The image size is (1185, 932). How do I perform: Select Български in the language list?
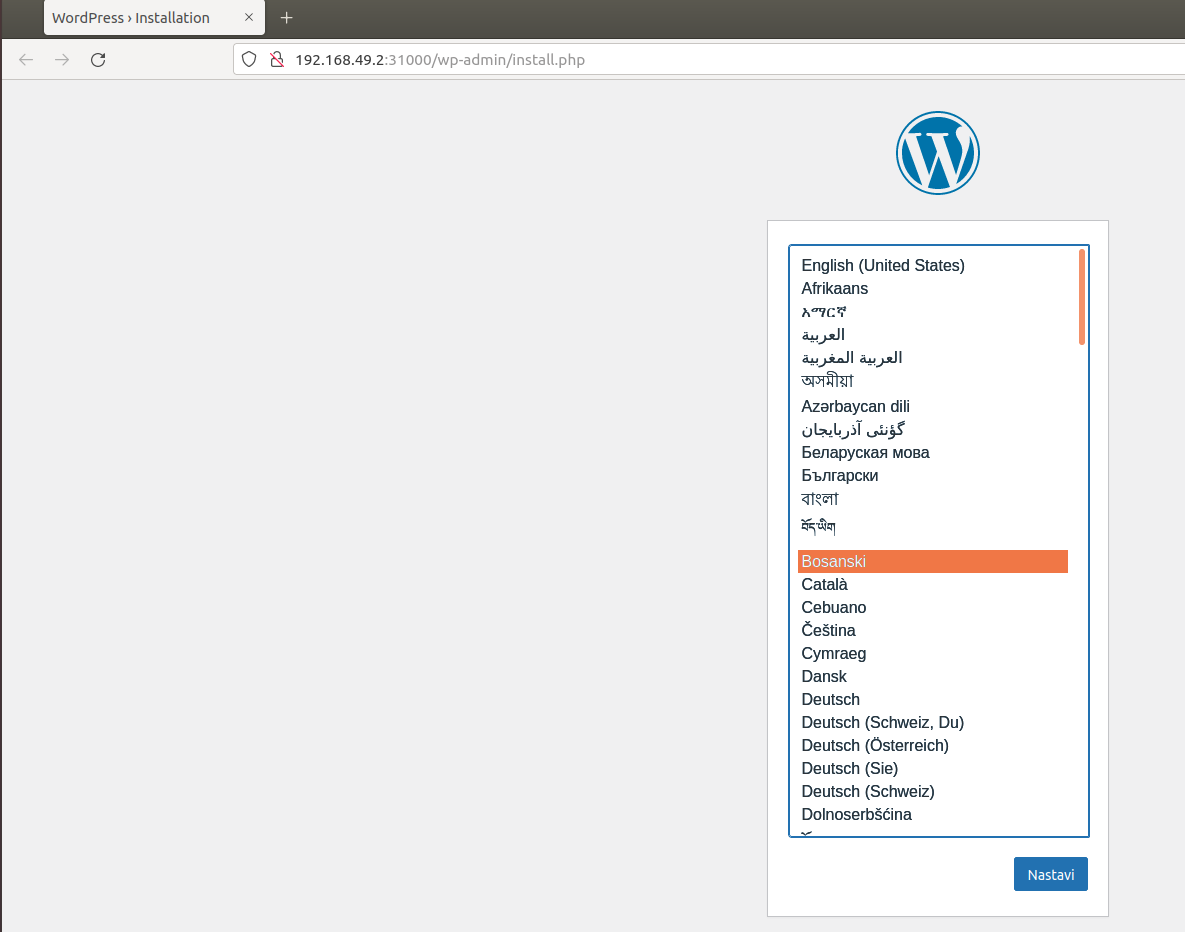pos(933,475)
